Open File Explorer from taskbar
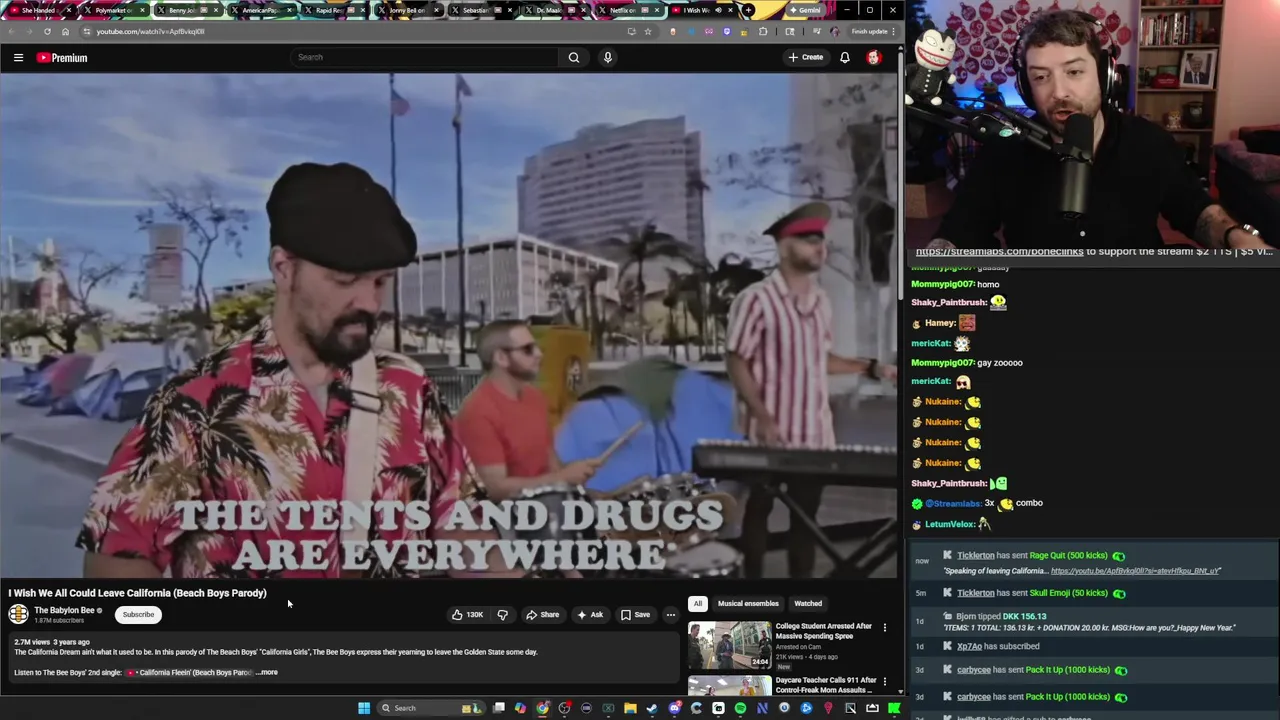This screenshot has height=720, width=1280. point(630,708)
